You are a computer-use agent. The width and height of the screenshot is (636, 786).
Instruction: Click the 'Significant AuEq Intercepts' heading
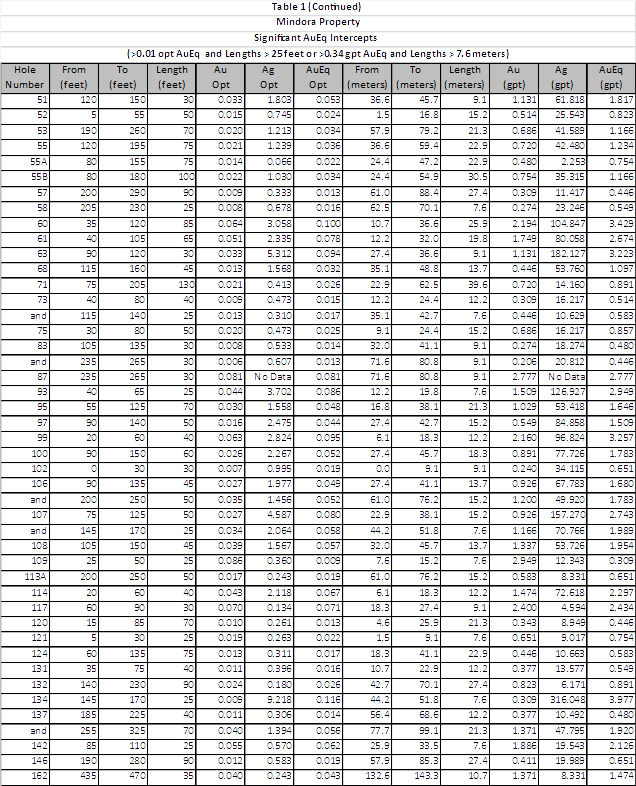click(x=315, y=38)
